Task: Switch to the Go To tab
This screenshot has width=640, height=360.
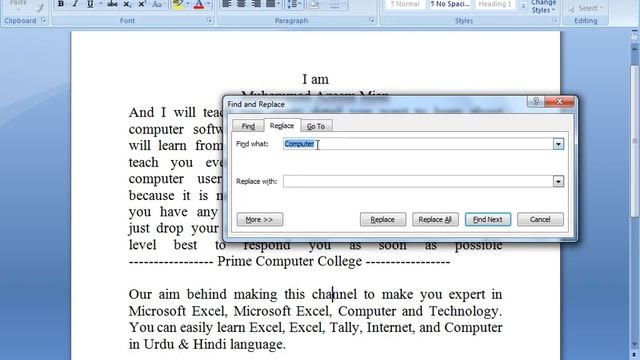Action: (x=316, y=126)
